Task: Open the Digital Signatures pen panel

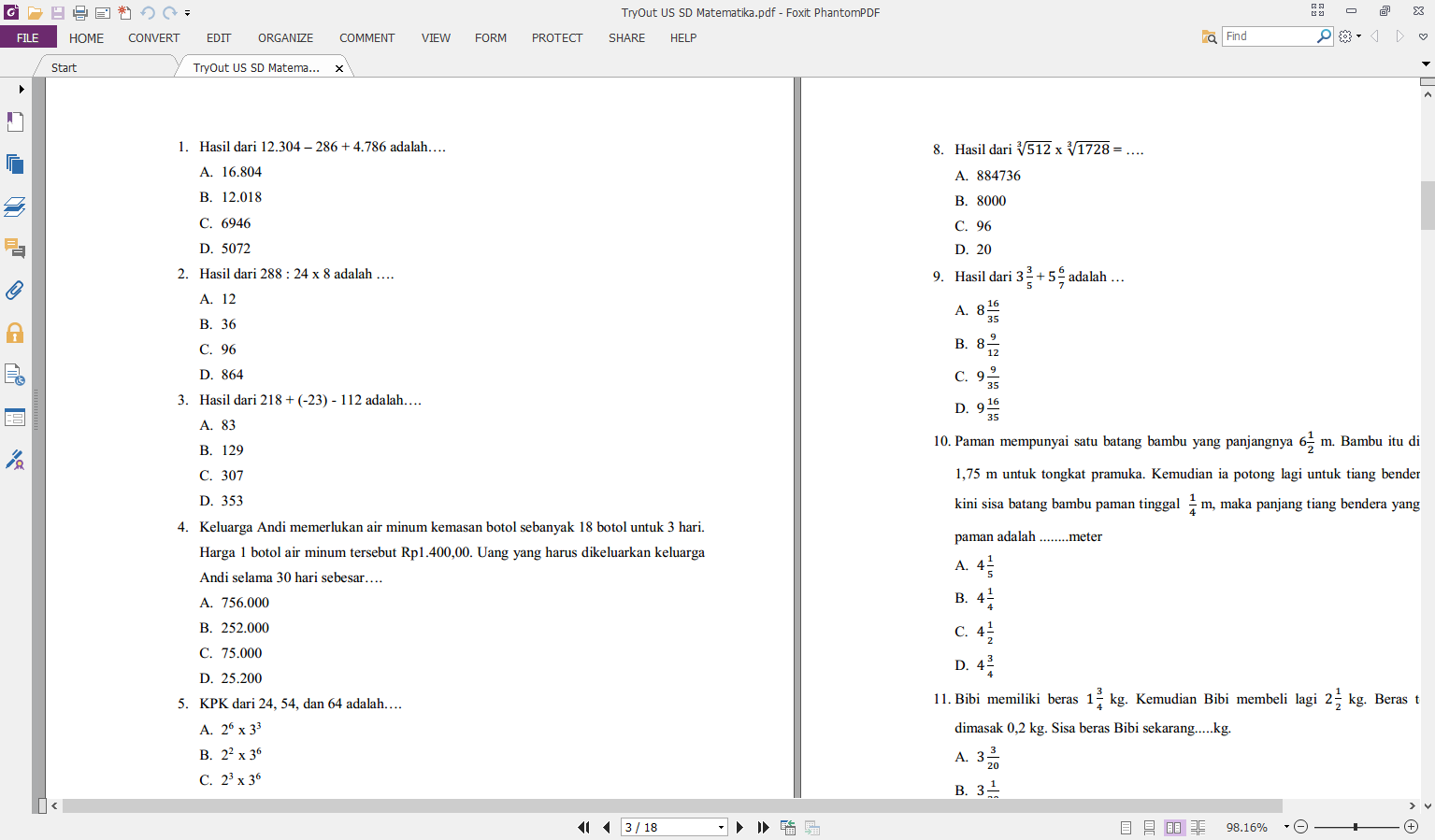Action: pyautogui.click(x=15, y=460)
